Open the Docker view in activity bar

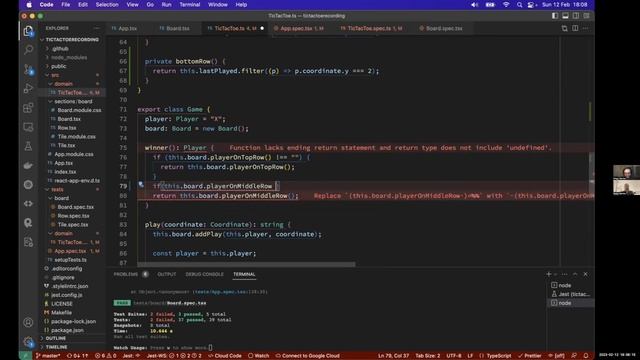(28, 165)
